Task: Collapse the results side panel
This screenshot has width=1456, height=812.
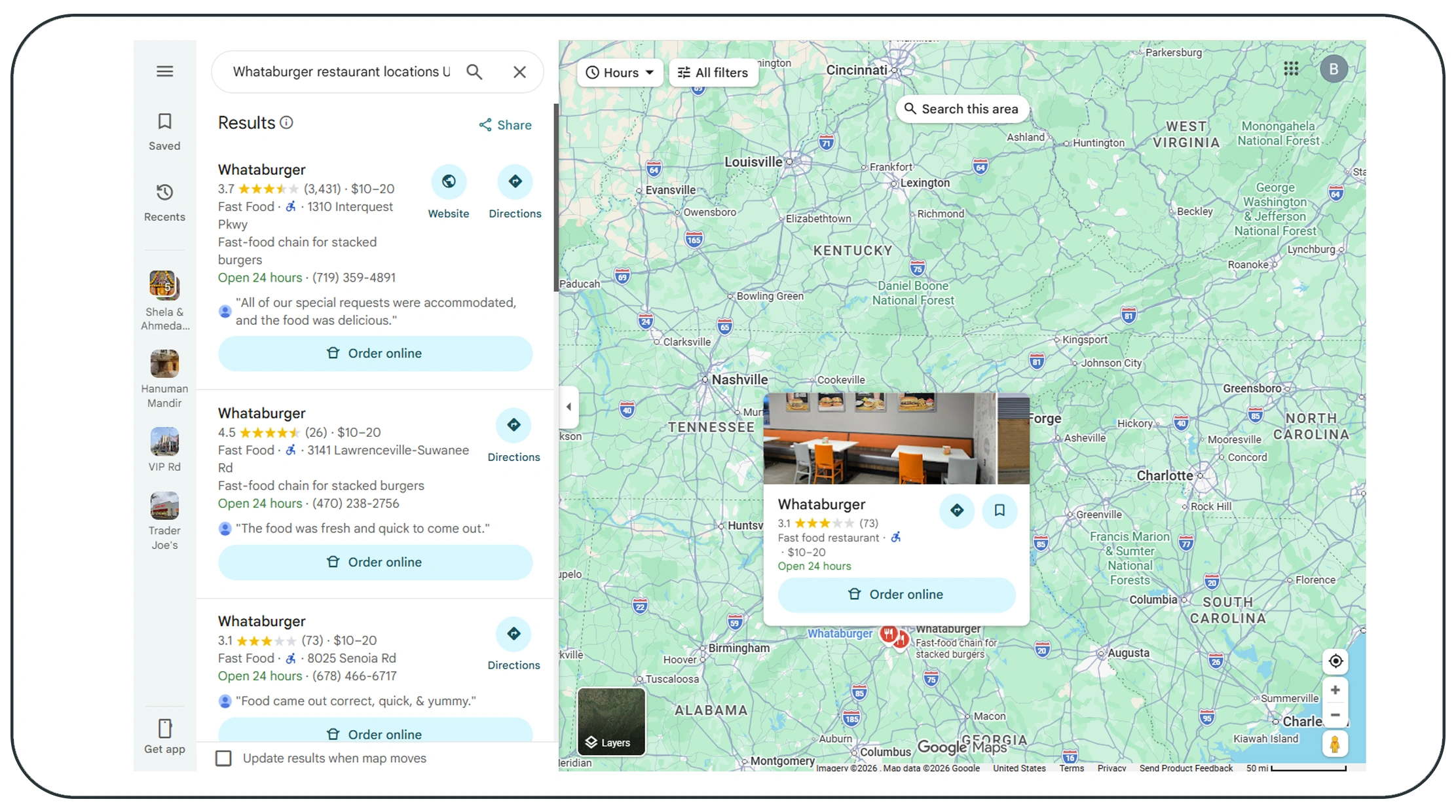Action: pyautogui.click(x=569, y=407)
